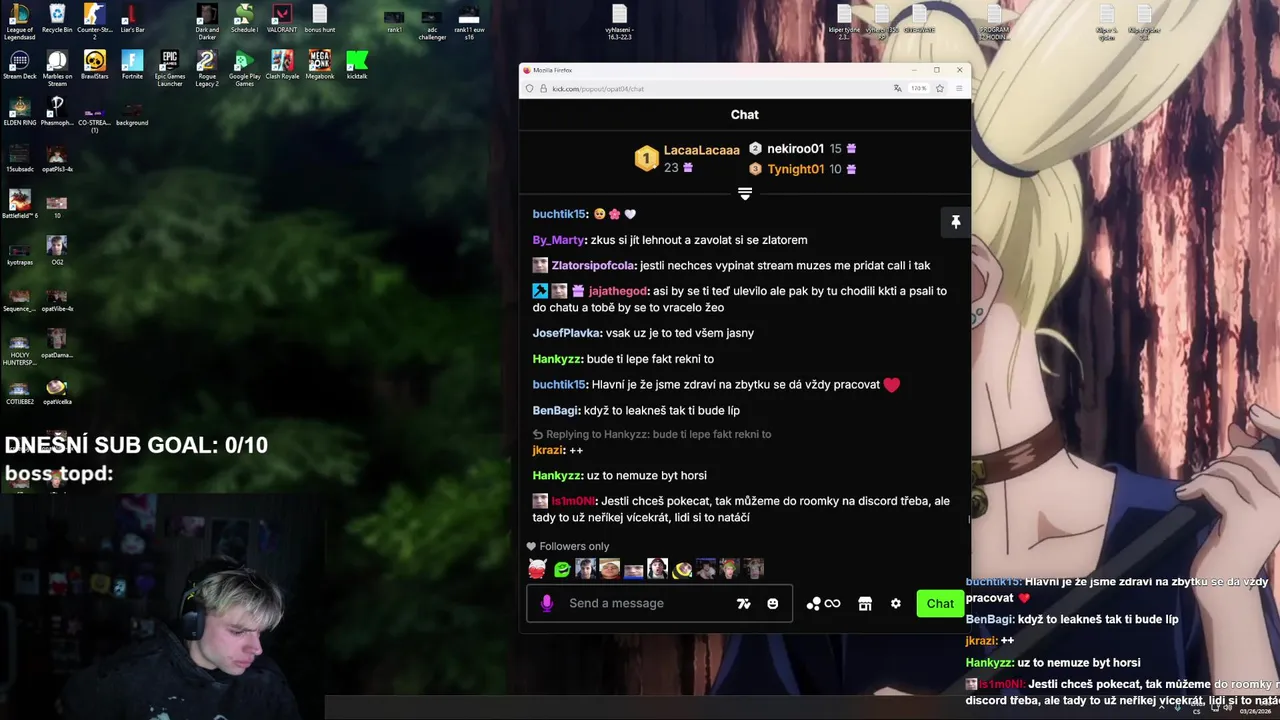The width and height of the screenshot is (1280, 720).
Task: Open the League of Legends desktop shortcut
Action: pyautogui.click(x=19, y=20)
